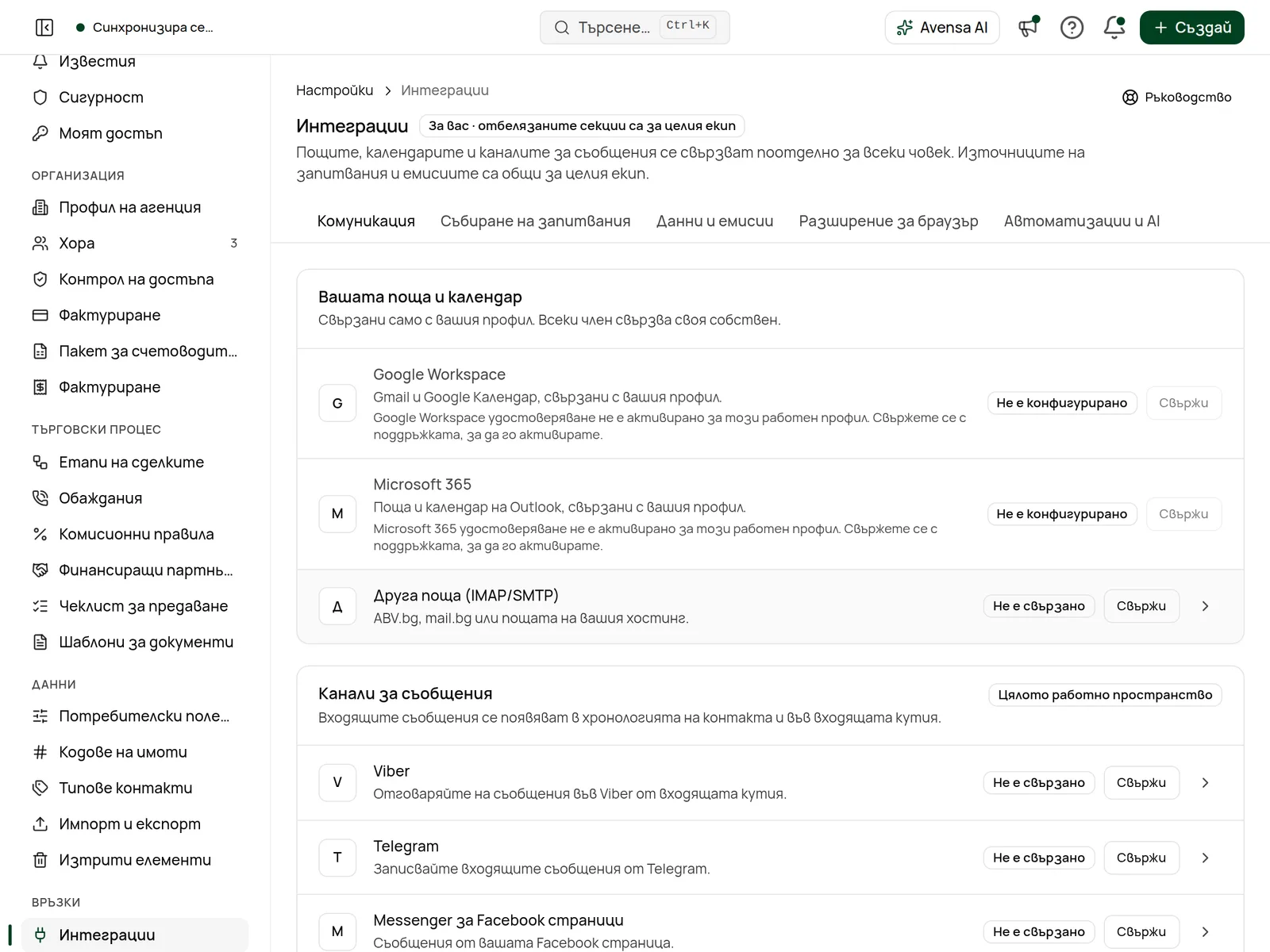Switch to the Събиране на запитвания tab
1270x952 pixels.
[536, 221]
